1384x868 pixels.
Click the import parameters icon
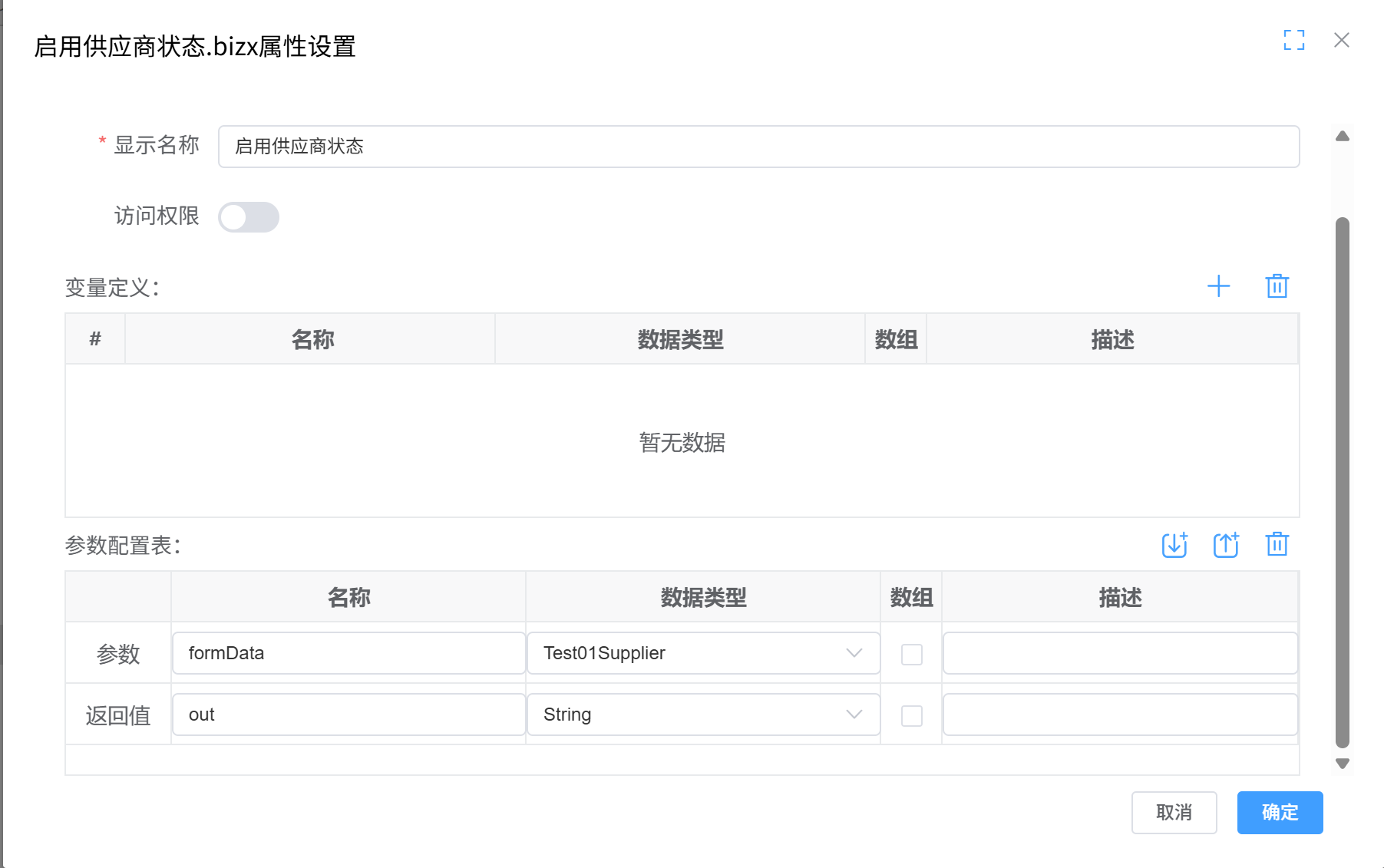coord(1174,546)
